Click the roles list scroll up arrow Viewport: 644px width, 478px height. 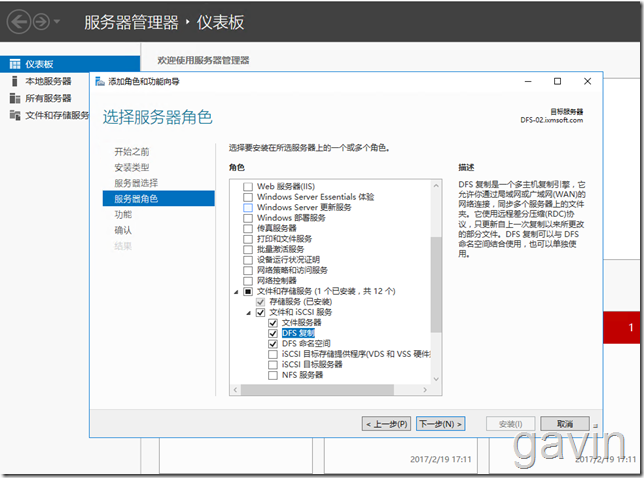(436, 186)
